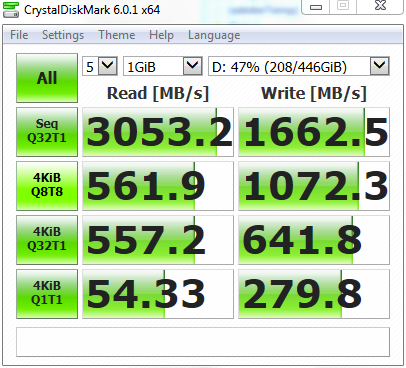Click the Write [MB/s] column header
406x368 pixels.
pos(314,93)
